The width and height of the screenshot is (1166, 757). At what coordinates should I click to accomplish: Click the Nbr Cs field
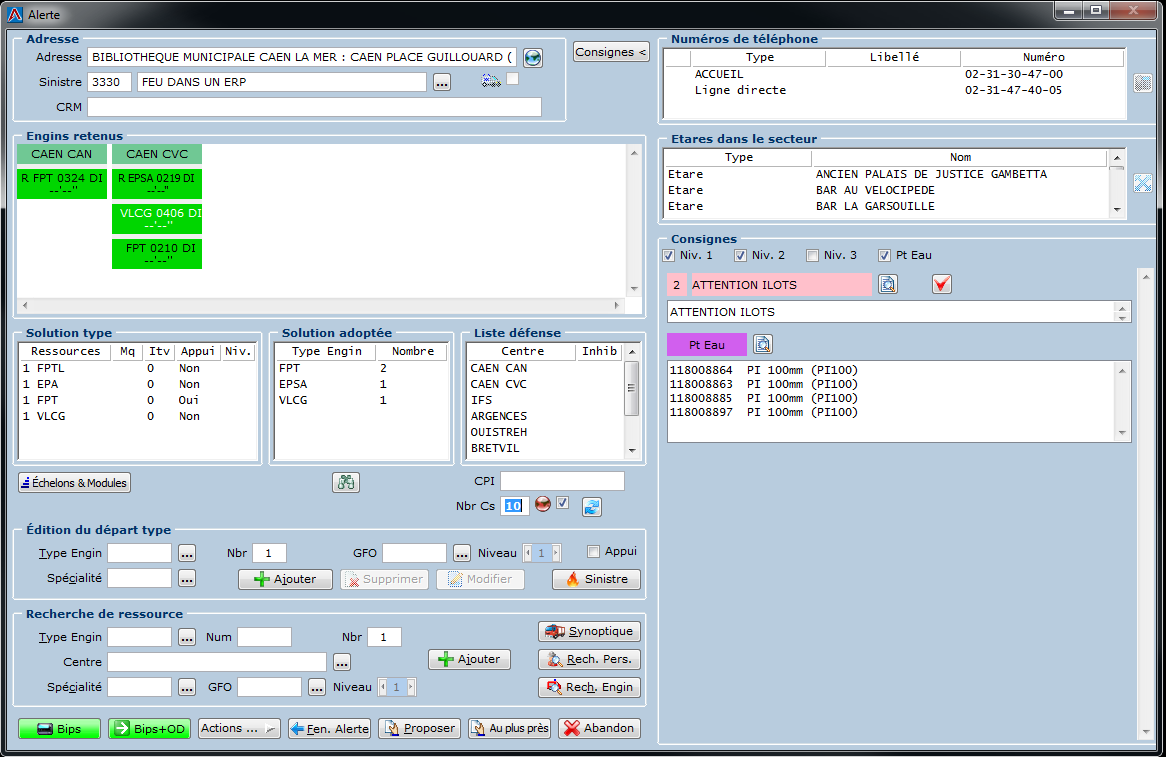coord(515,506)
